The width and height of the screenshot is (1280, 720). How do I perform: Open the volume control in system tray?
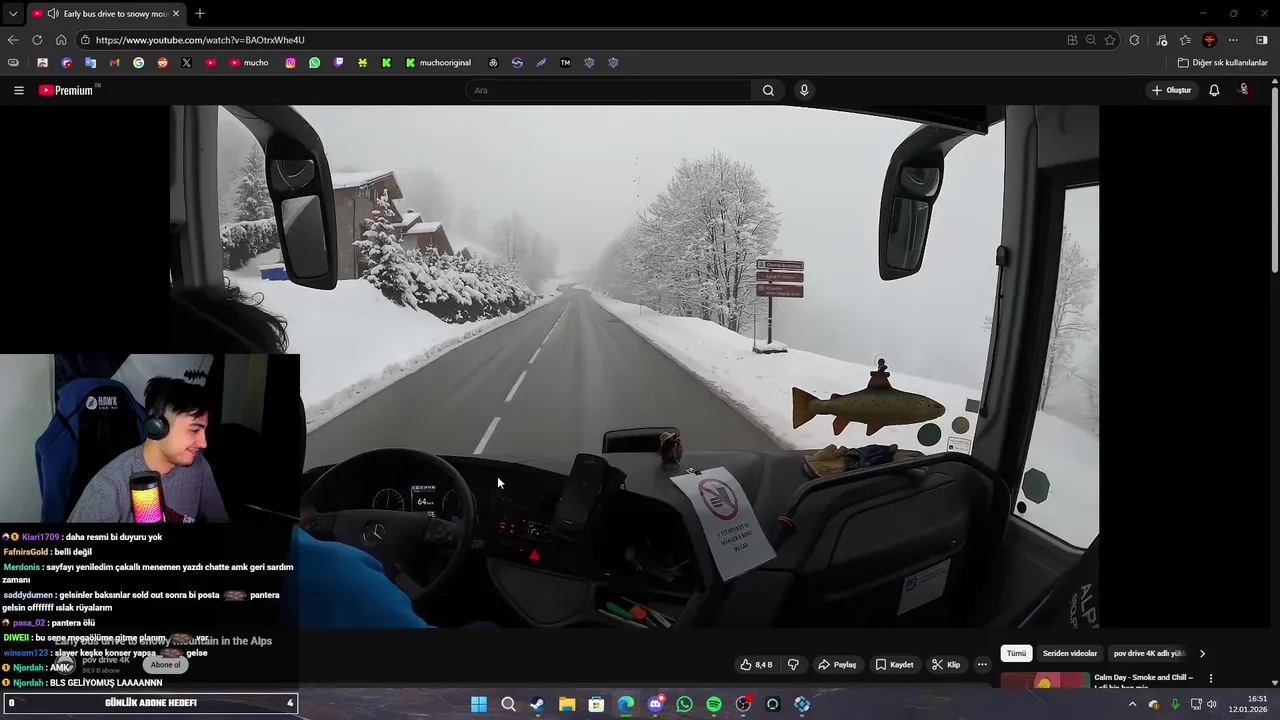(1212, 704)
